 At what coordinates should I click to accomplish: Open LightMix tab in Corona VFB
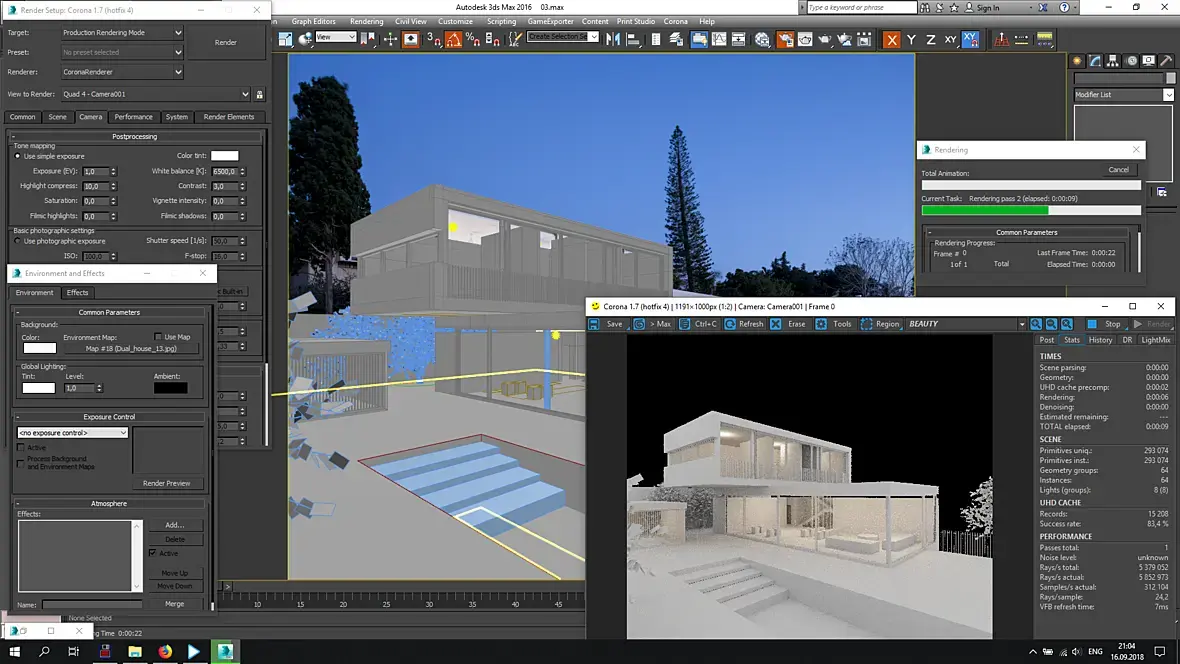coord(1155,340)
